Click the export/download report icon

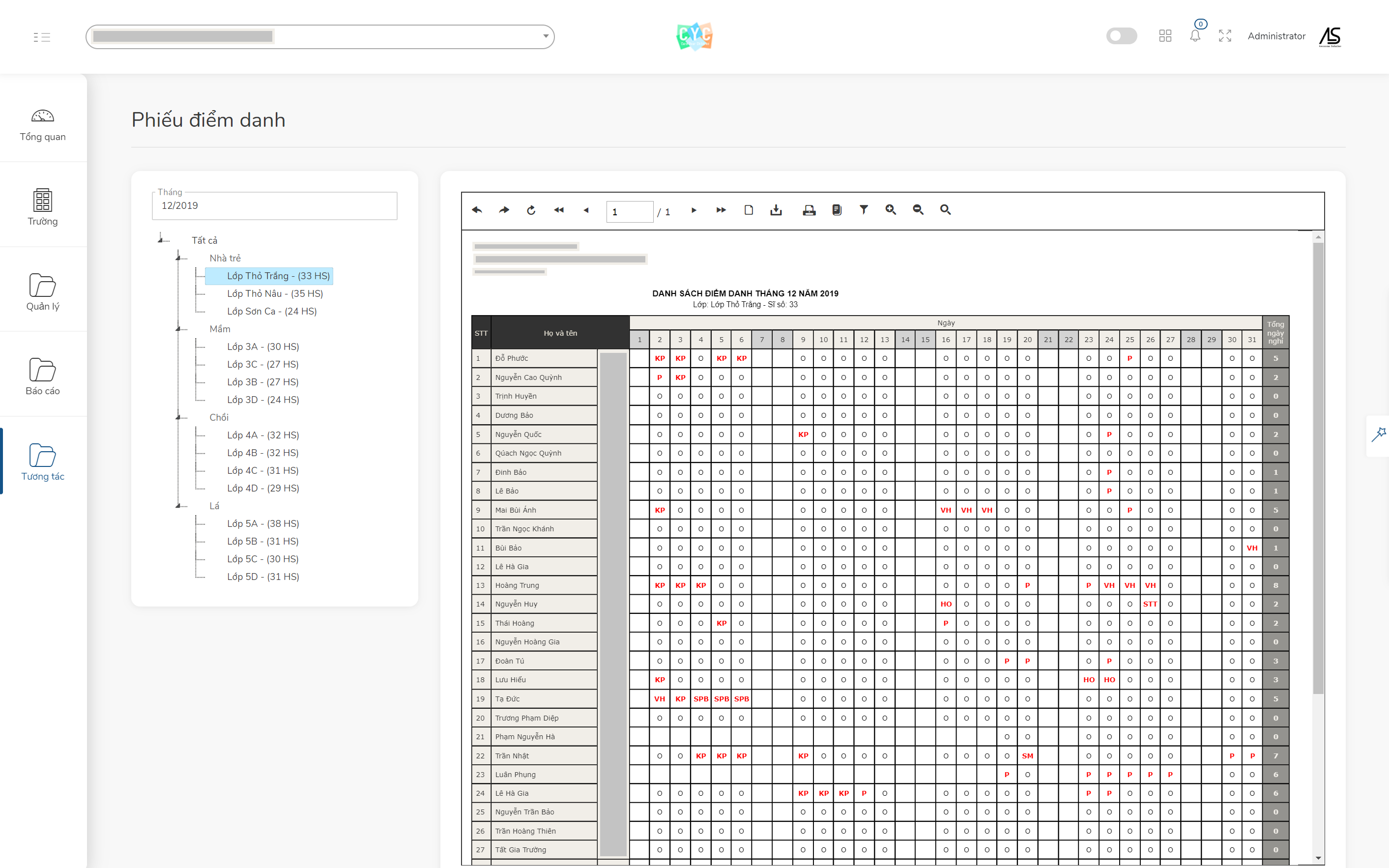pyautogui.click(x=776, y=210)
